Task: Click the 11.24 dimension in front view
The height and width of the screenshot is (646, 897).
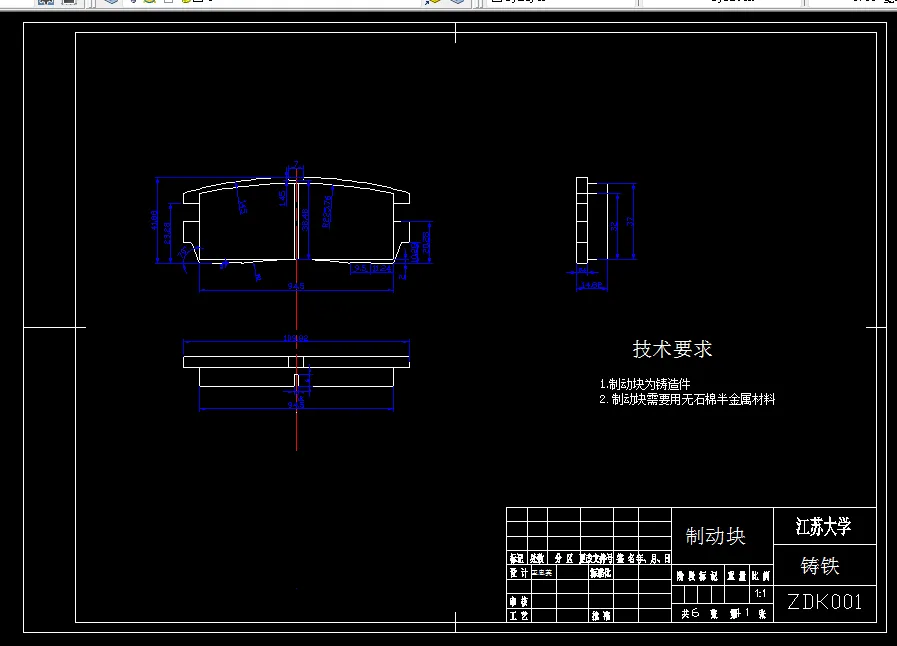Action: (x=382, y=268)
